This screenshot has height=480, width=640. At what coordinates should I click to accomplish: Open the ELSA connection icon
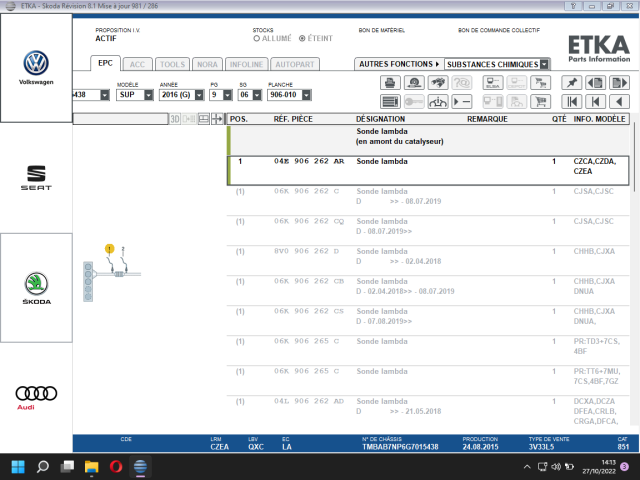(x=493, y=83)
